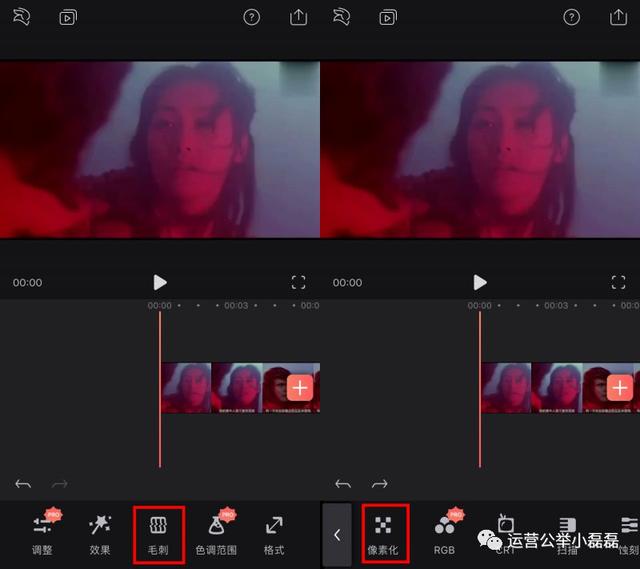The image size is (640, 569).
Task: Add a clip with the plus button in left timeline
Action: pyautogui.click(x=300, y=388)
